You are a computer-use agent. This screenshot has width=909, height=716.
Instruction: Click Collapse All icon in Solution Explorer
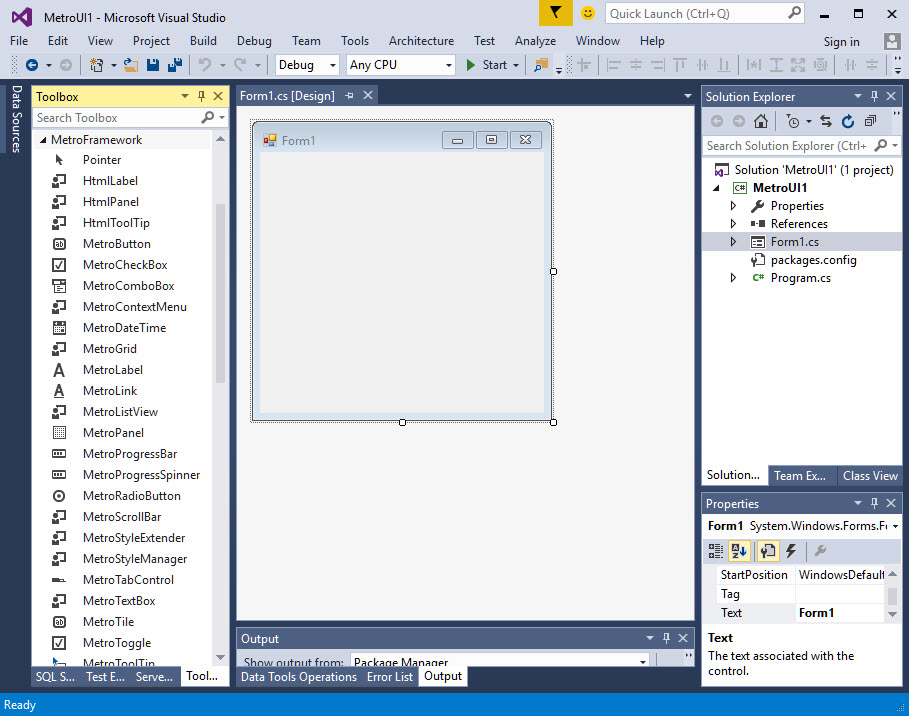(x=871, y=121)
